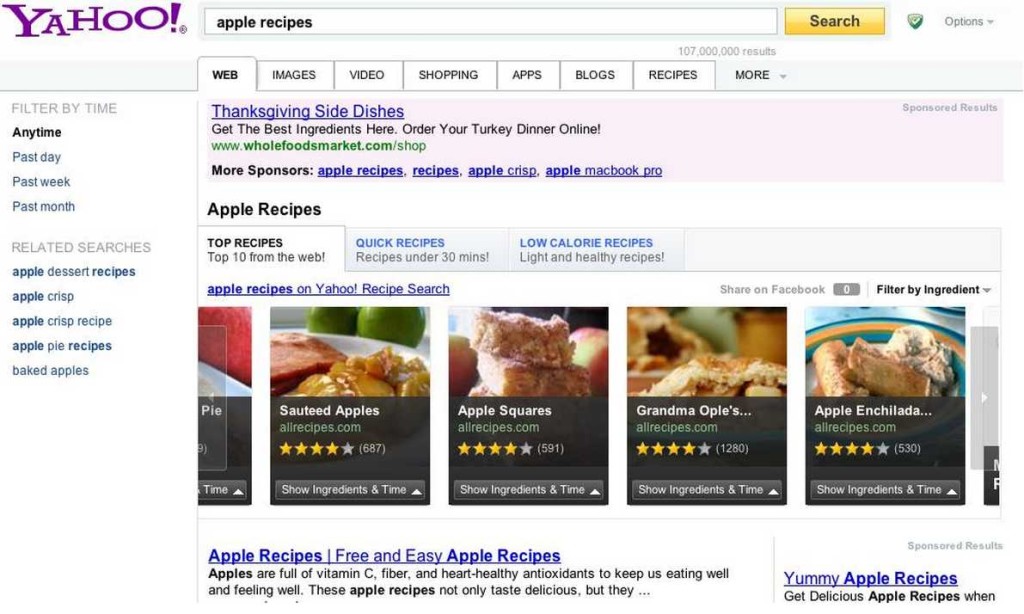Click www.wholefoodsmarket.com/shop URL
Image resolution: width=1024 pixels, height=614 pixels.
pos(319,146)
